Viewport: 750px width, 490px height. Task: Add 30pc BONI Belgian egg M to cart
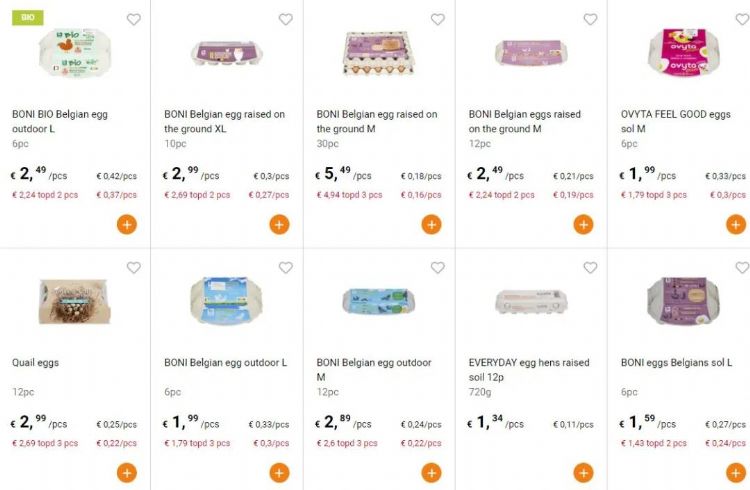(431, 224)
